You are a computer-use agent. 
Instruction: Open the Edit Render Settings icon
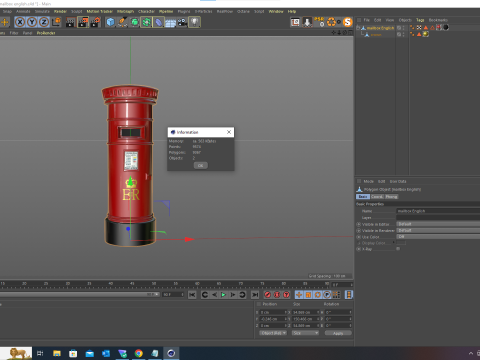coord(95,22)
